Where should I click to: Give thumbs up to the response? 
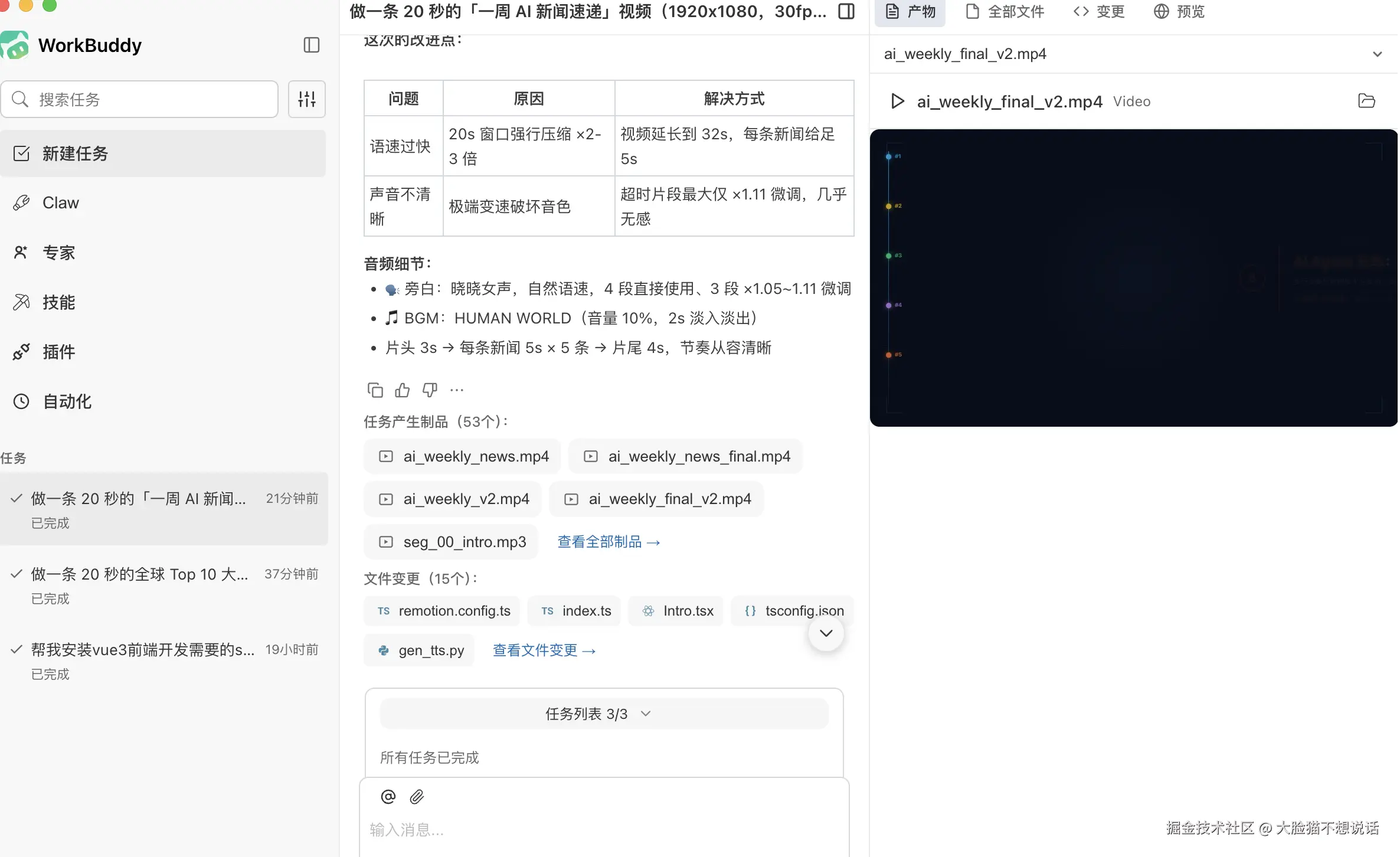coord(401,390)
